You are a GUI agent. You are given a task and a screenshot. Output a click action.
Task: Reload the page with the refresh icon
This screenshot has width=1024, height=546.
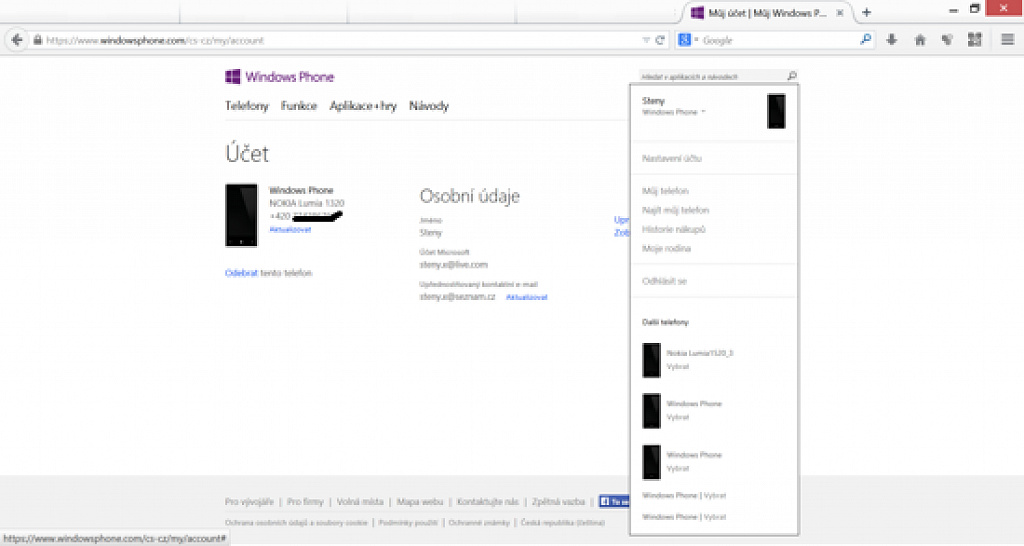pos(660,40)
